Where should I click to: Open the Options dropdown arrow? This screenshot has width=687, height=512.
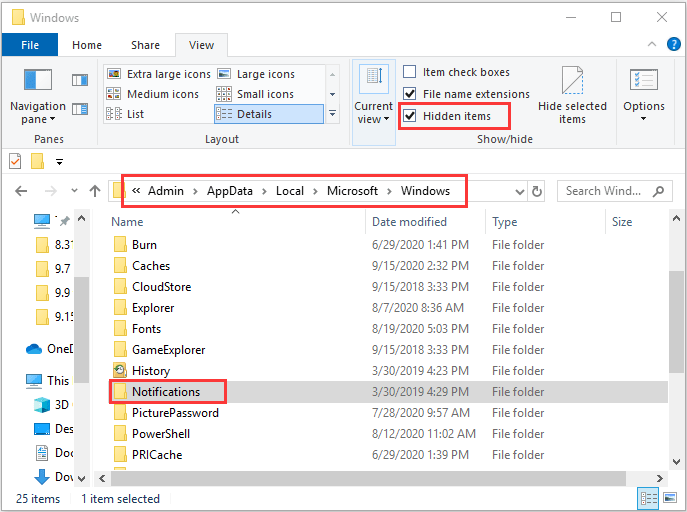(643, 119)
